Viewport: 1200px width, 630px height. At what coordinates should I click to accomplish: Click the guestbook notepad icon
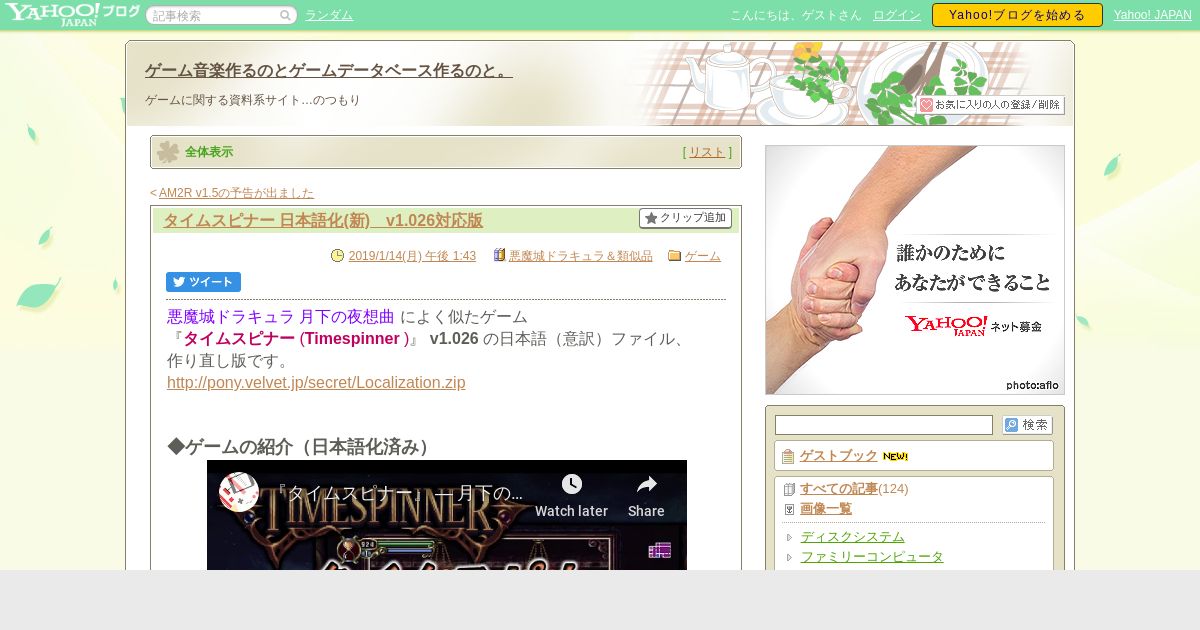(x=788, y=457)
